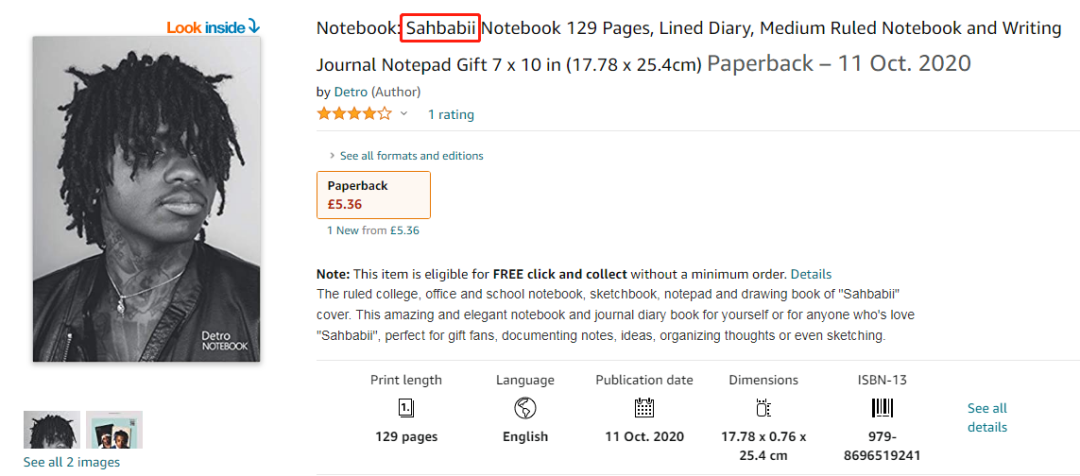The image size is (1080, 476).
Task: Click the highlighted Sahbabii word in title
Action: click(x=441, y=27)
